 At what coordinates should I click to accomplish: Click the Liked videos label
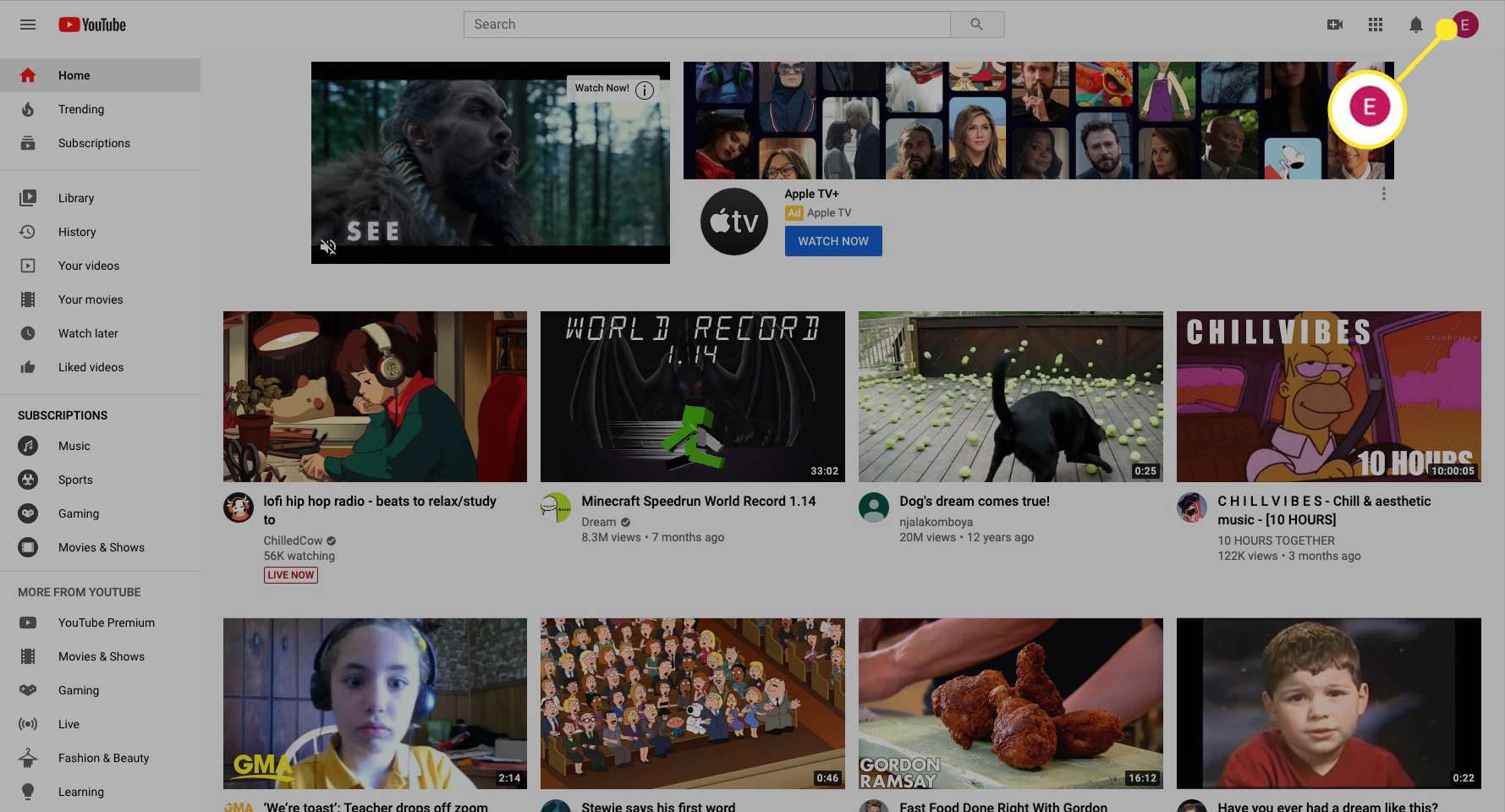point(91,367)
